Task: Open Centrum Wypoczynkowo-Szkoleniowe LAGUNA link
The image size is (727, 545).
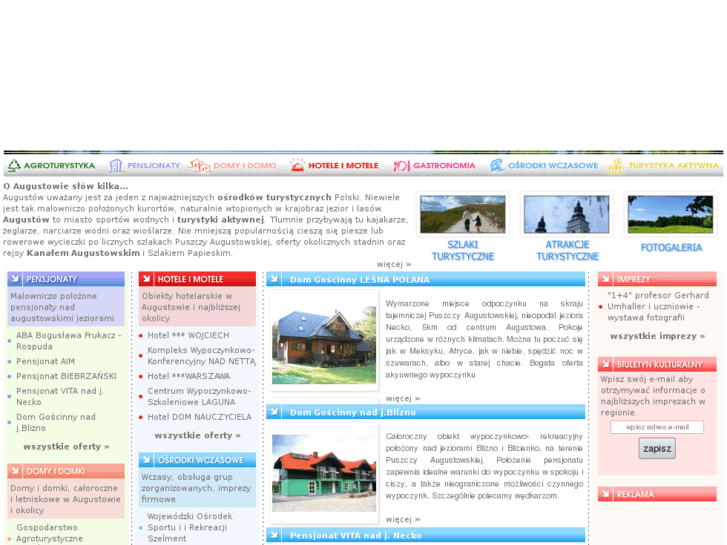Action: 199,397
